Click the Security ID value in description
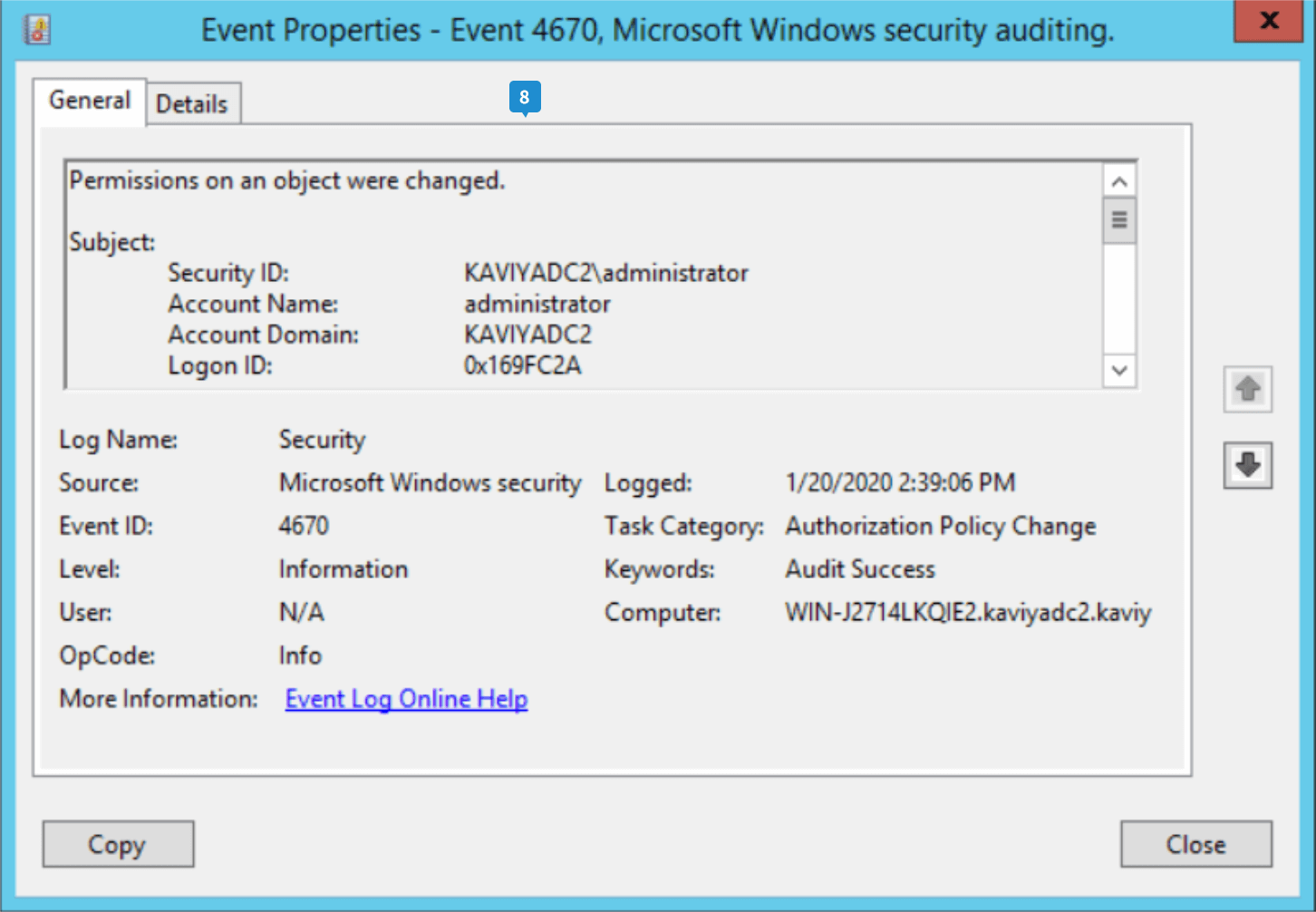Image resolution: width=1316 pixels, height=912 pixels. (605, 273)
